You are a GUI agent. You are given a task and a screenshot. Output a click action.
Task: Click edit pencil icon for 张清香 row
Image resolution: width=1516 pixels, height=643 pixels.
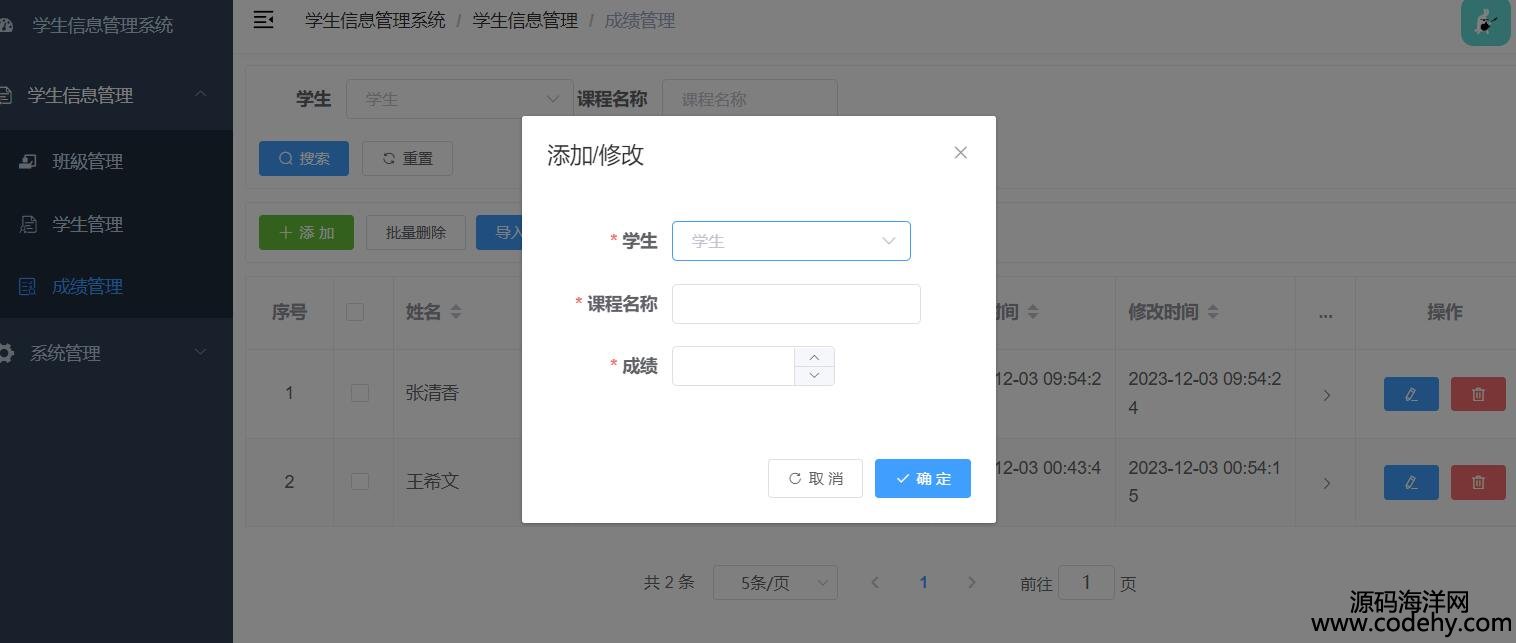1410,394
